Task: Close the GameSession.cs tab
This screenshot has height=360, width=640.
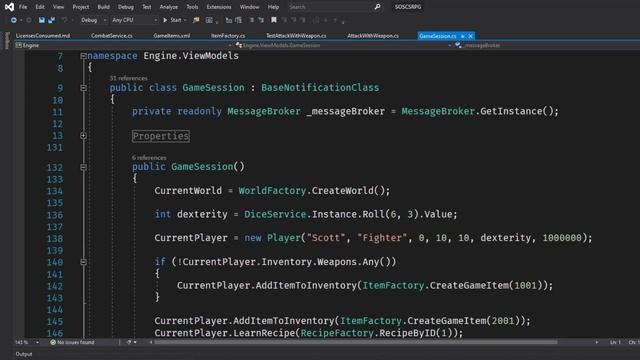Action: click(471, 36)
